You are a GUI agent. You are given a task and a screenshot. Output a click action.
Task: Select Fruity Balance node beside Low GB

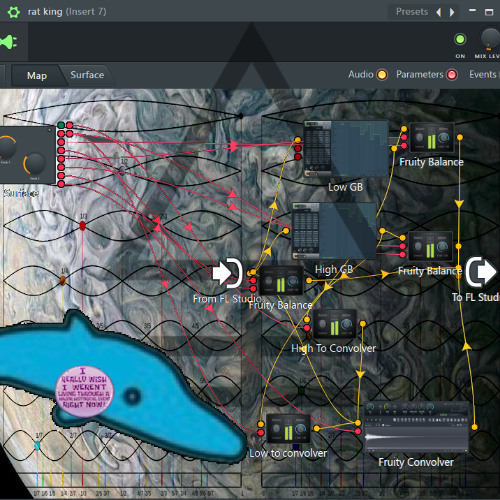click(x=432, y=138)
